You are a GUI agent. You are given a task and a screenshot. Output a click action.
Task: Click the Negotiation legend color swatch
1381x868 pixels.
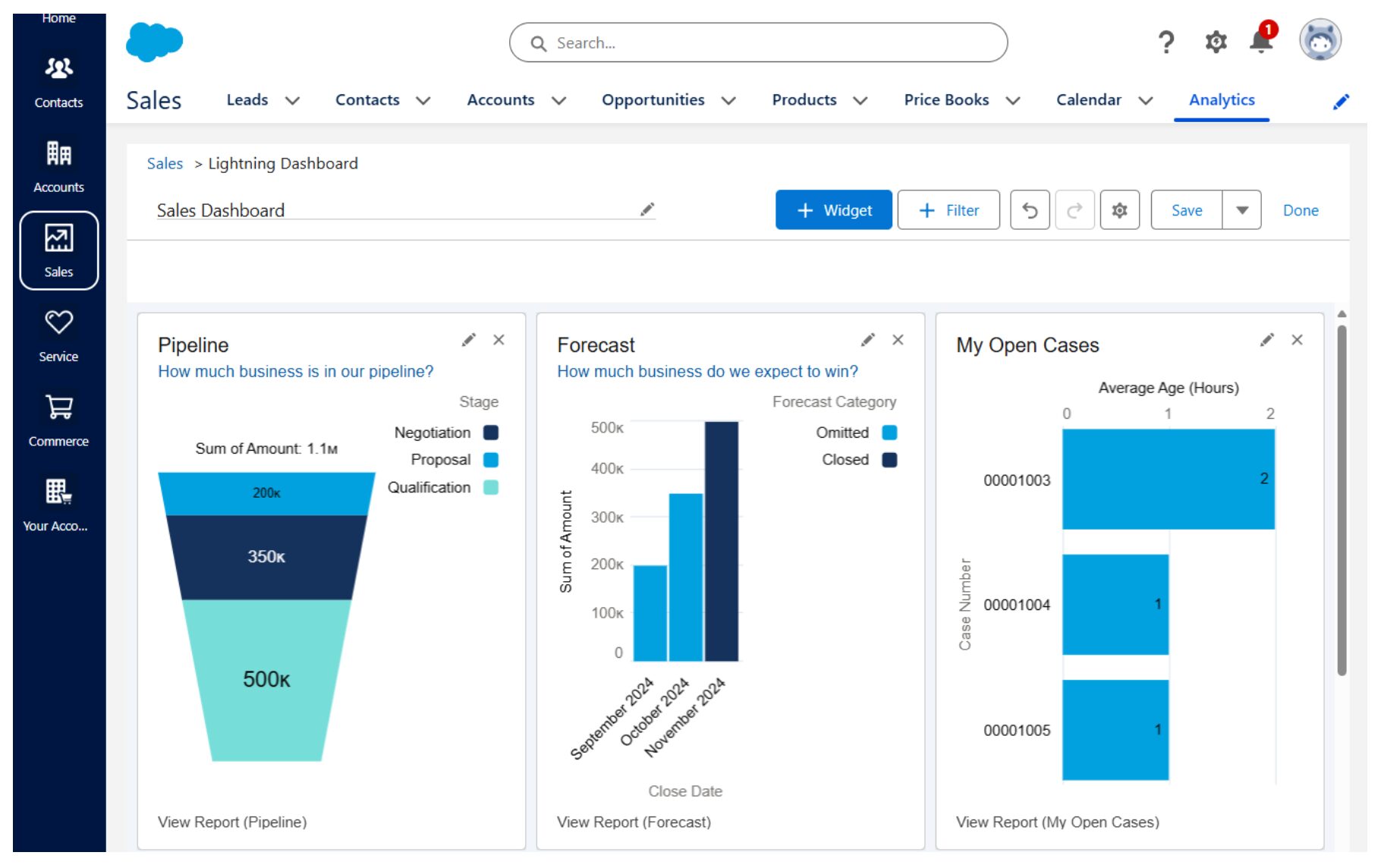tap(491, 432)
